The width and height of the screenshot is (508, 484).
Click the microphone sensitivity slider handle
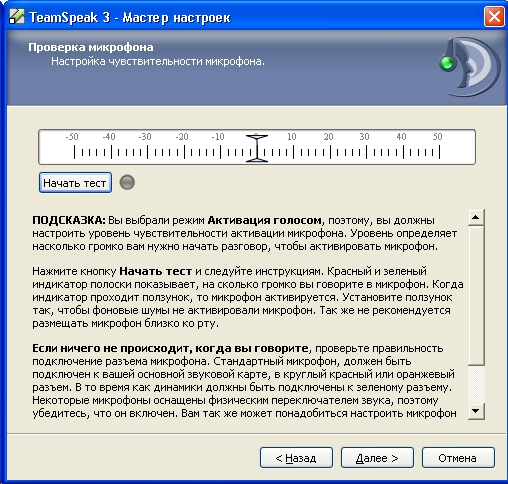257,148
